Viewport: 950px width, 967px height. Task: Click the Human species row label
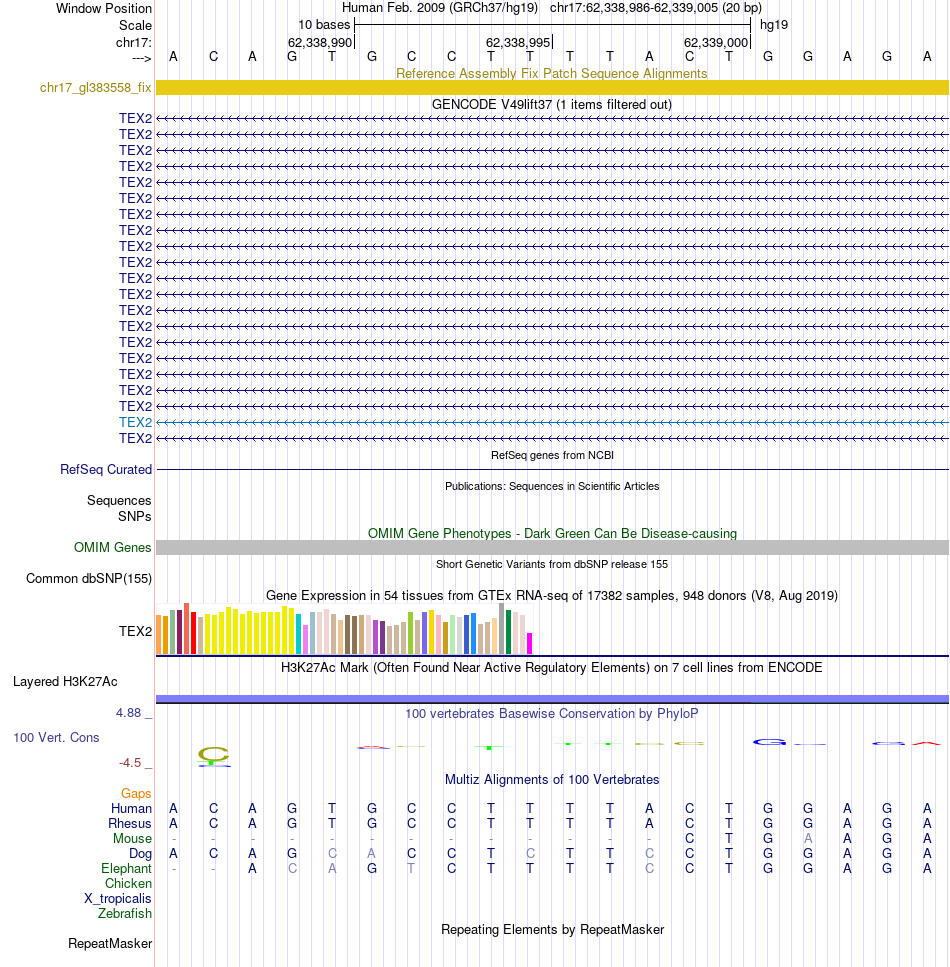pyautogui.click(x=131, y=809)
